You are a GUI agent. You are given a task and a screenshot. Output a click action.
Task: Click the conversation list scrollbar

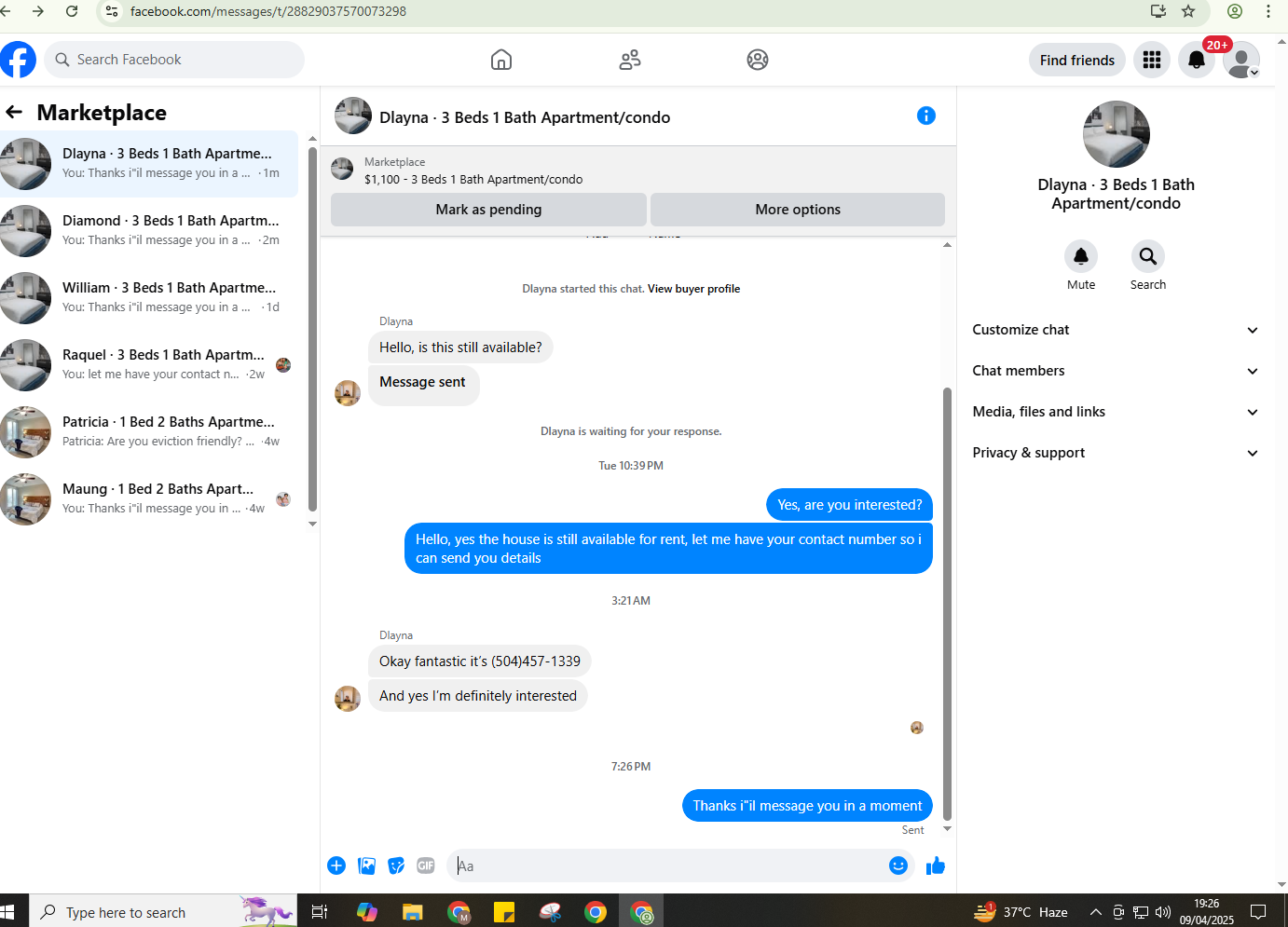312,331
